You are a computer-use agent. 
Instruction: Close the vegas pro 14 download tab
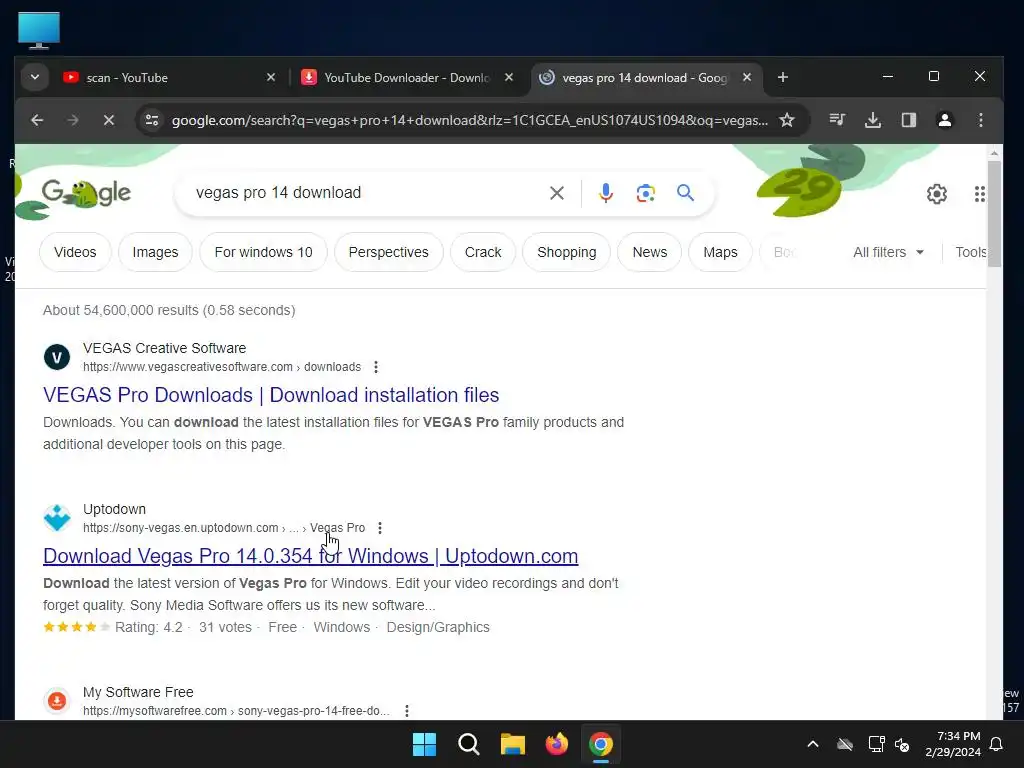point(747,77)
